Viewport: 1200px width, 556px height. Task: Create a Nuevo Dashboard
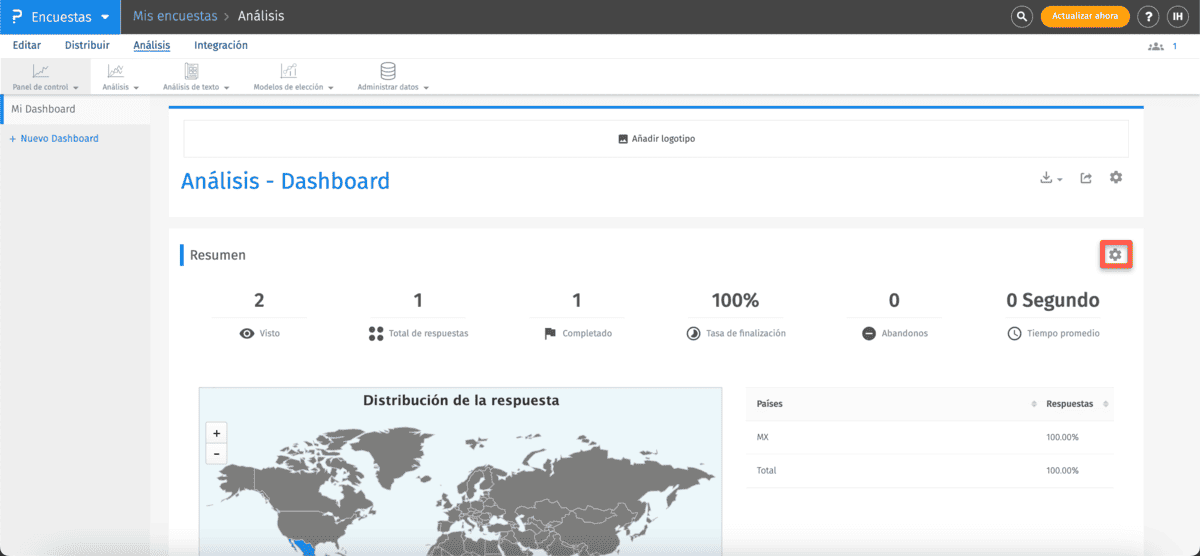point(54,138)
